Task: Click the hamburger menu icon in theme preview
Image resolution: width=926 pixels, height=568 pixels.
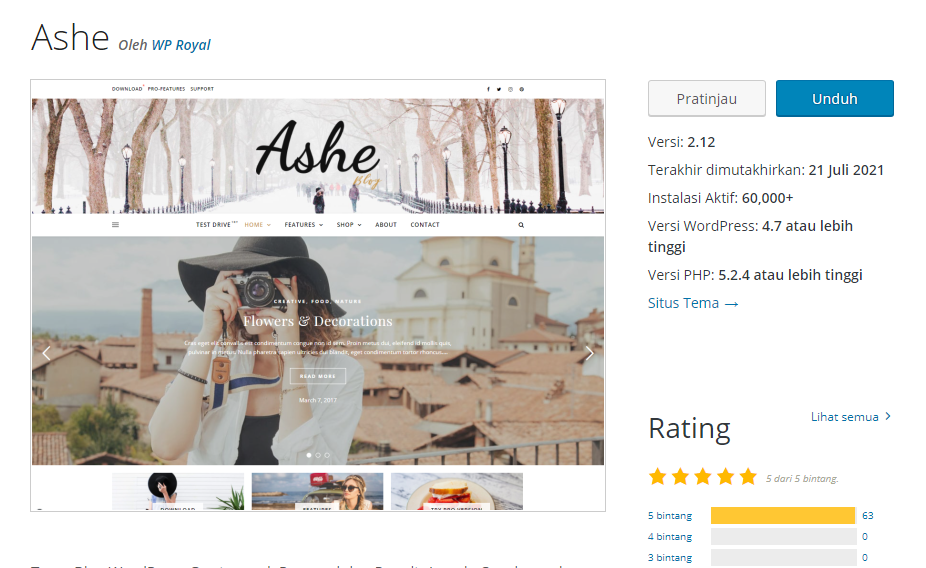Action: point(115,225)
